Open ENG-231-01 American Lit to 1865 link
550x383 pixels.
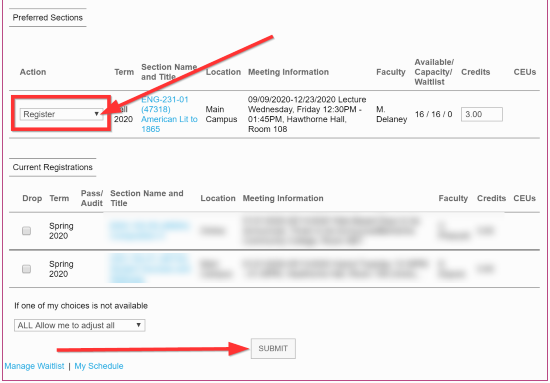[169, 114]
